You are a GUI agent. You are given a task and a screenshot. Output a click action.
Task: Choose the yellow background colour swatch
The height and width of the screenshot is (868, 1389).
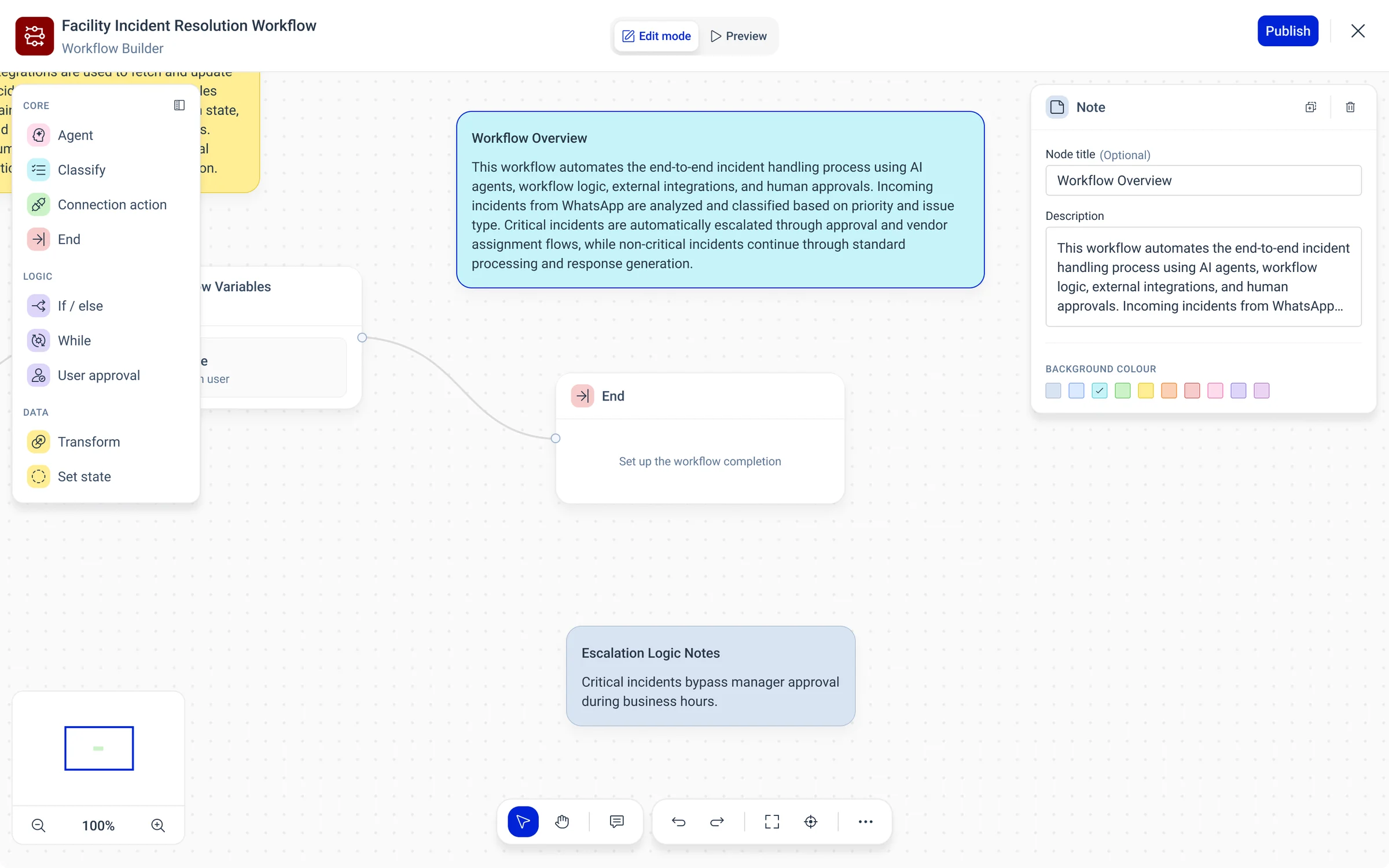[x=1146, y=391]
